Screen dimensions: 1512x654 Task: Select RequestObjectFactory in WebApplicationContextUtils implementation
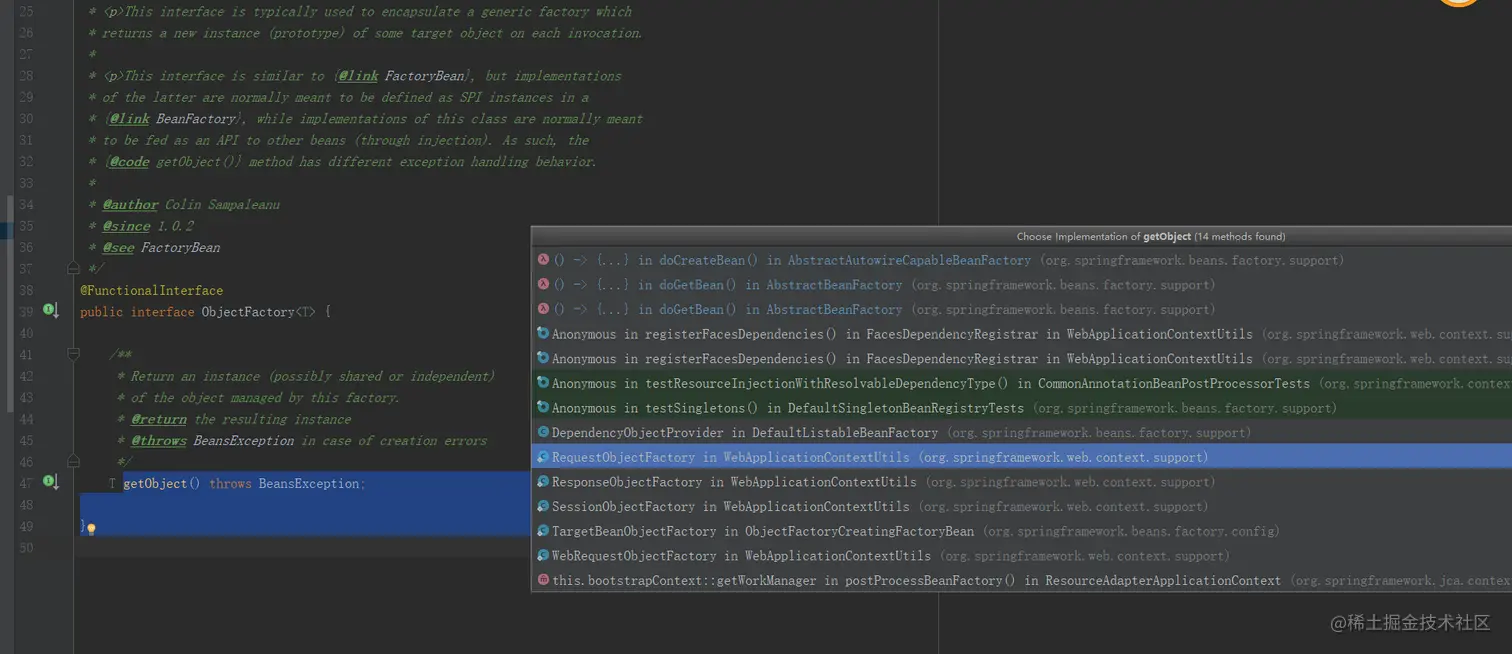pyautogui.click(x=1021, y=457)
